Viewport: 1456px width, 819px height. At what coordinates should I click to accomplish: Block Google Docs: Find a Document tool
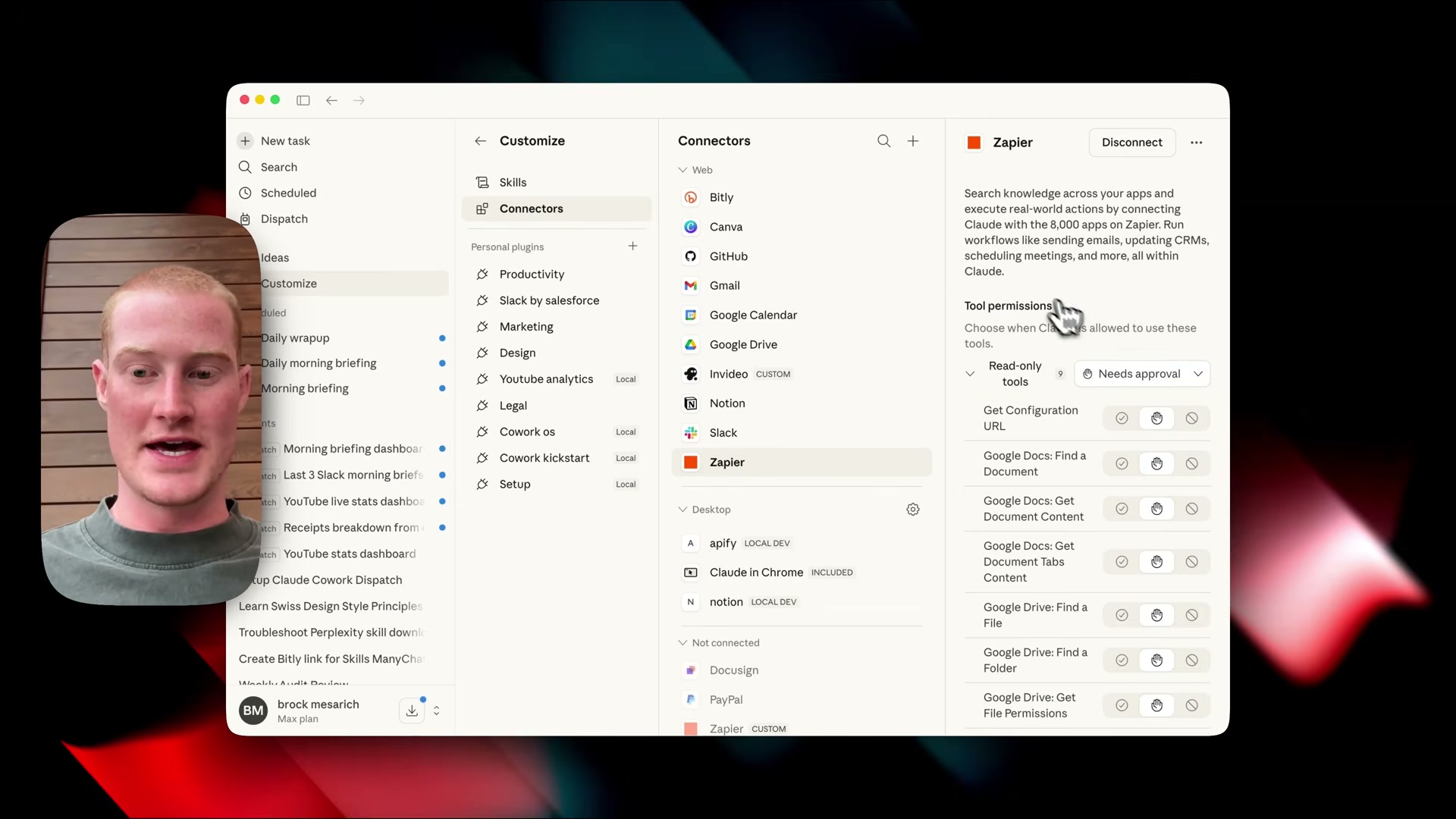1191,463
